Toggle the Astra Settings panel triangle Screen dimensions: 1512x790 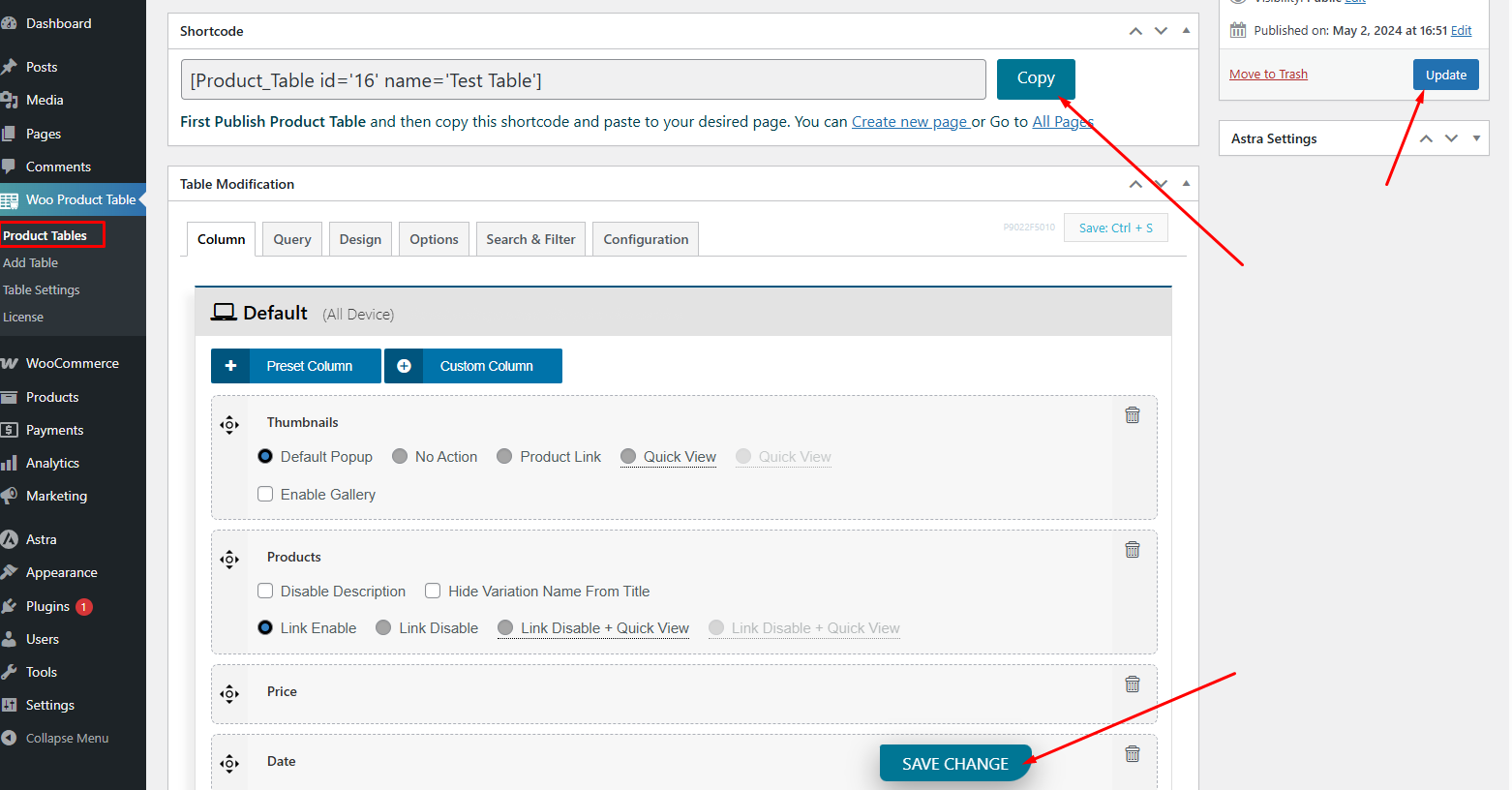click(1476, 138)
